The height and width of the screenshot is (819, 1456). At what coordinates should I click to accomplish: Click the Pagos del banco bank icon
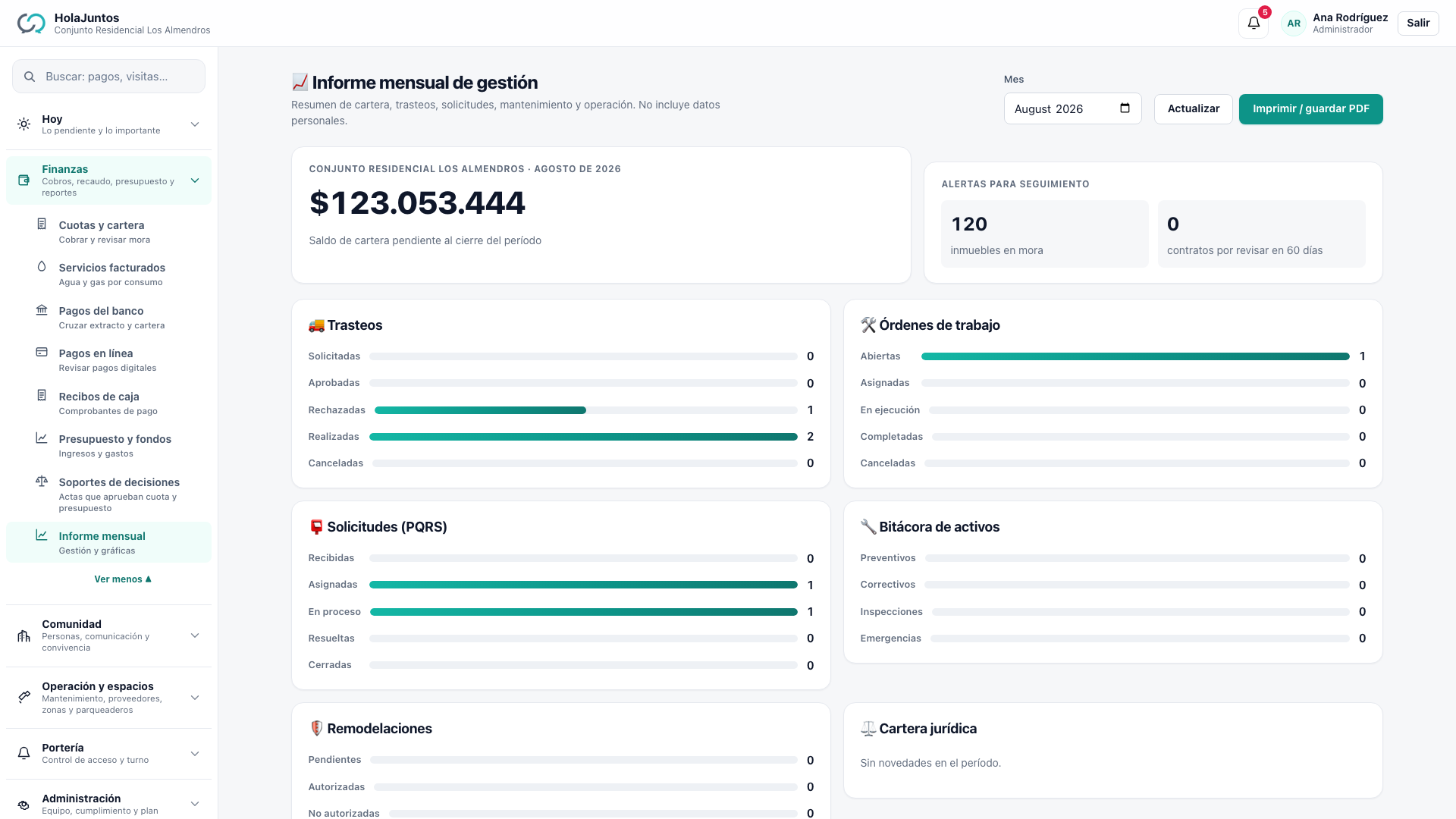42,310
